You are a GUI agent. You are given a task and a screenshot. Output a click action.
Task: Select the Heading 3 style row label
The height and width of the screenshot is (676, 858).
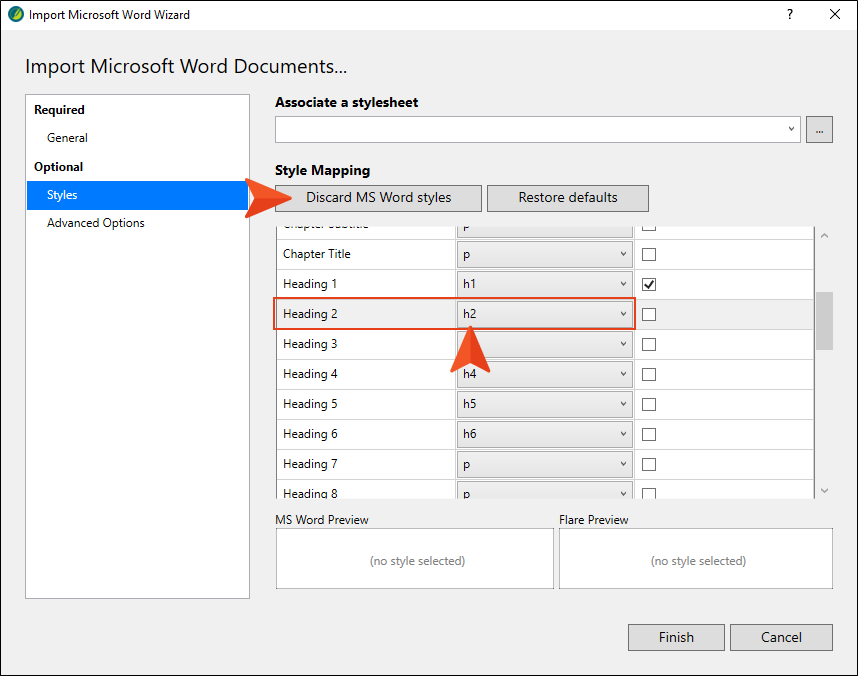310,344
